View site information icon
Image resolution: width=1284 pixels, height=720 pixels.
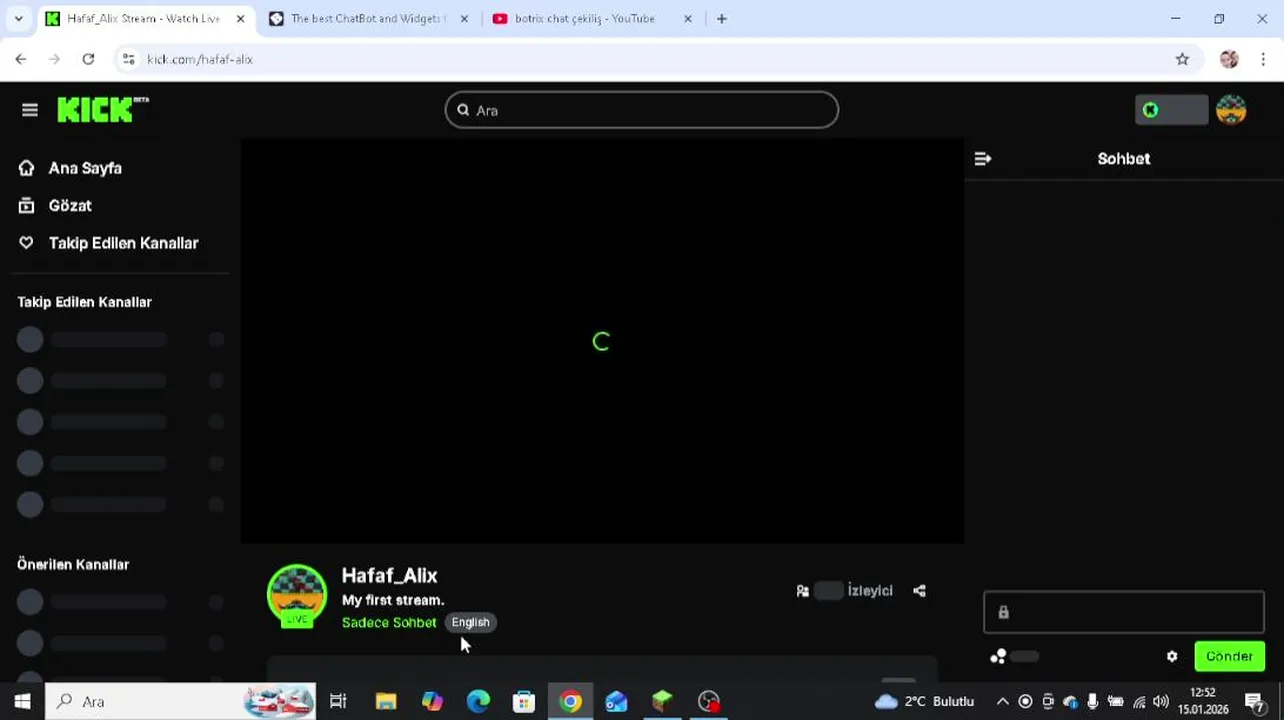128,59
